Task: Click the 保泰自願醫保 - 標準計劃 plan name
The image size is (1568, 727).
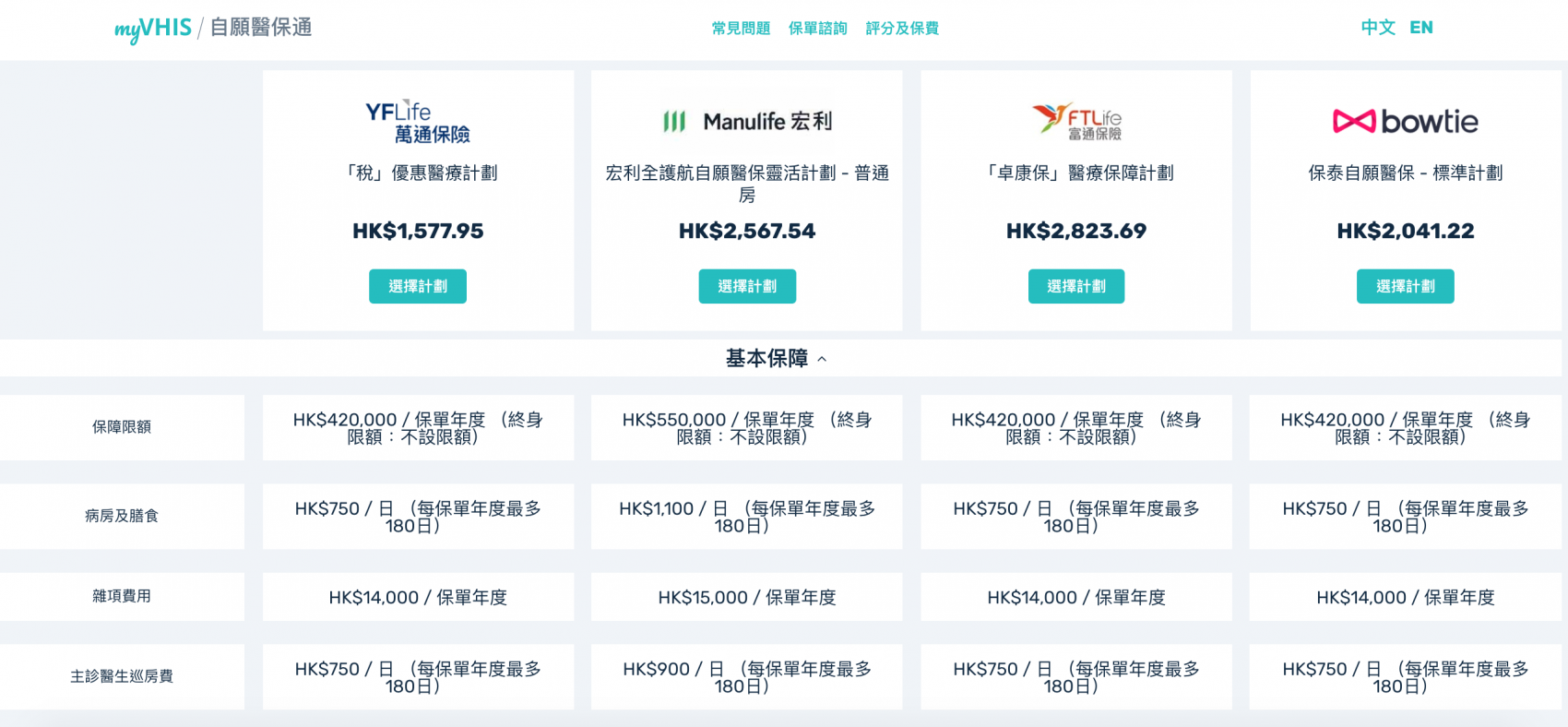Action: coord(1406,173)
